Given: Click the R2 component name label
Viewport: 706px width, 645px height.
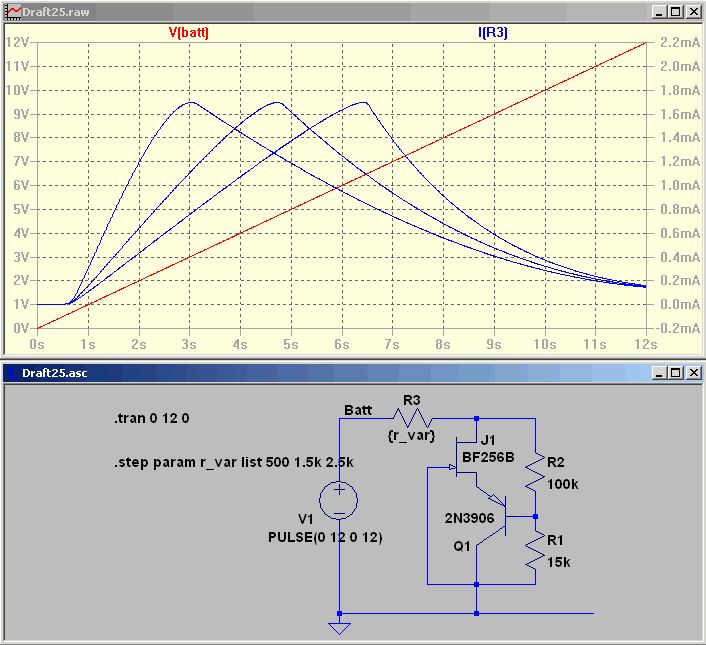Looking at the screenshot, I should click(x=556, y=462).
